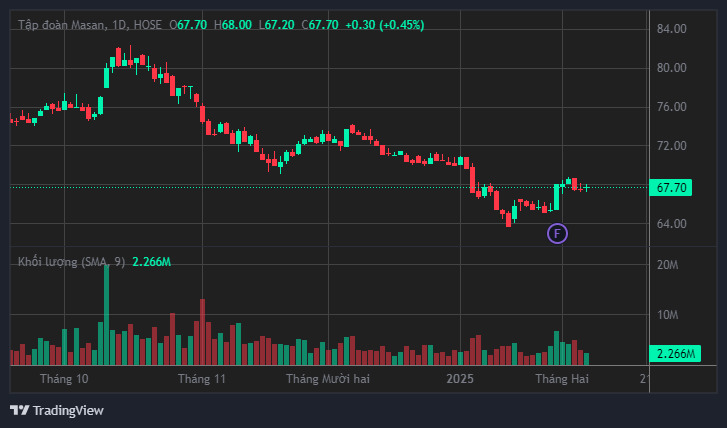
Task: Click the Tháng 11 time axis label
Action: [202, 379]
